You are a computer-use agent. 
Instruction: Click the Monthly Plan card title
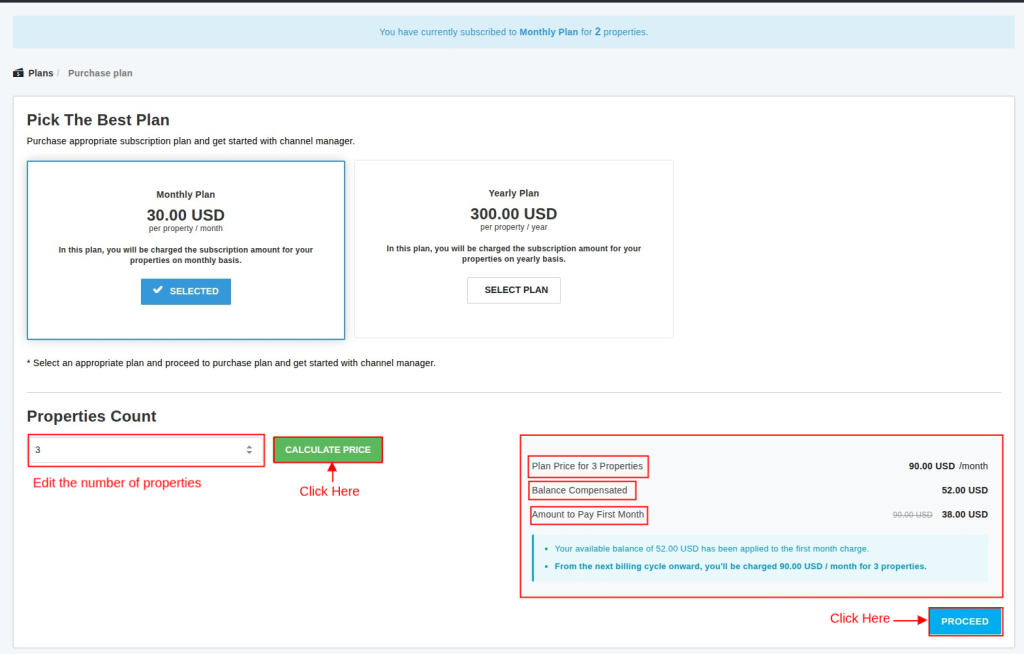[x=185, y=195]
